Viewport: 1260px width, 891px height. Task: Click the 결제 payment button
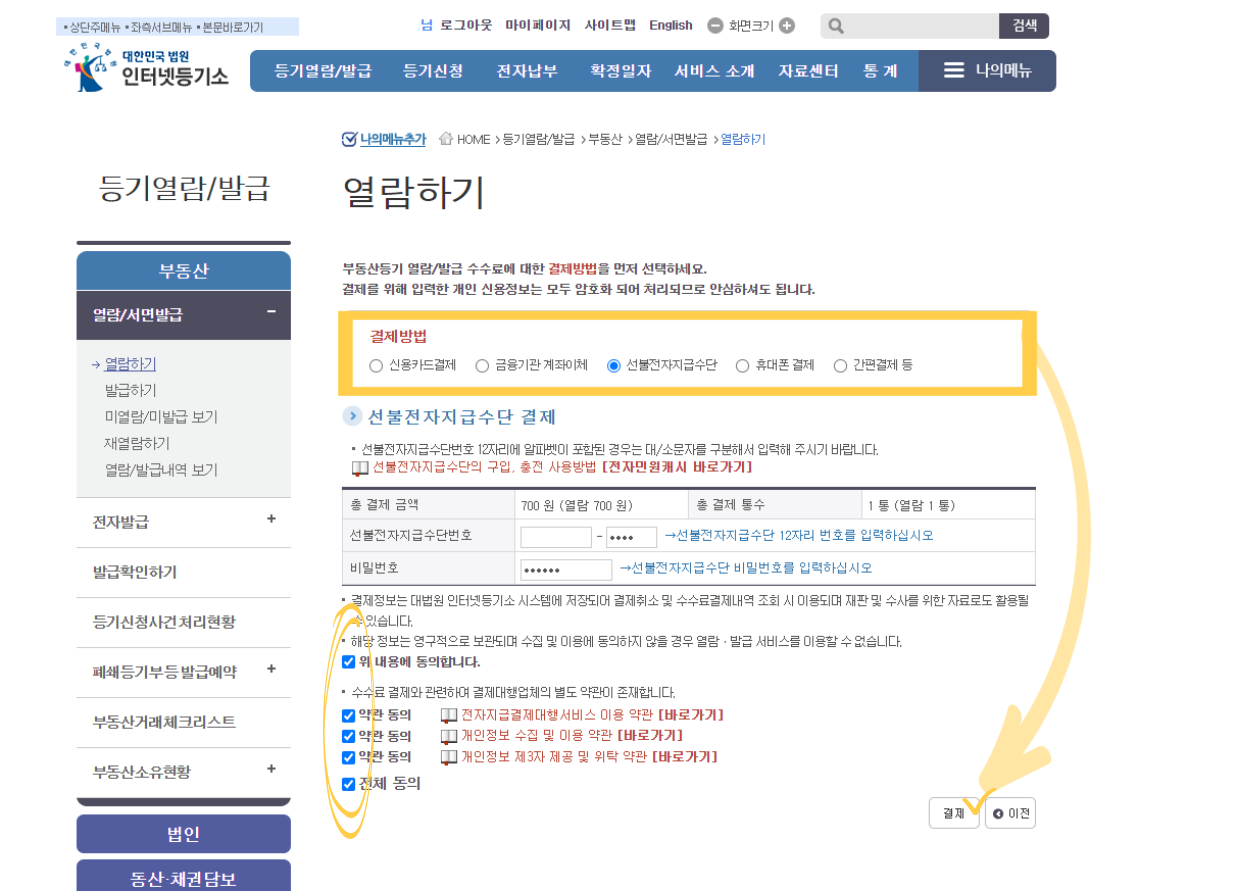click(952, 813)
